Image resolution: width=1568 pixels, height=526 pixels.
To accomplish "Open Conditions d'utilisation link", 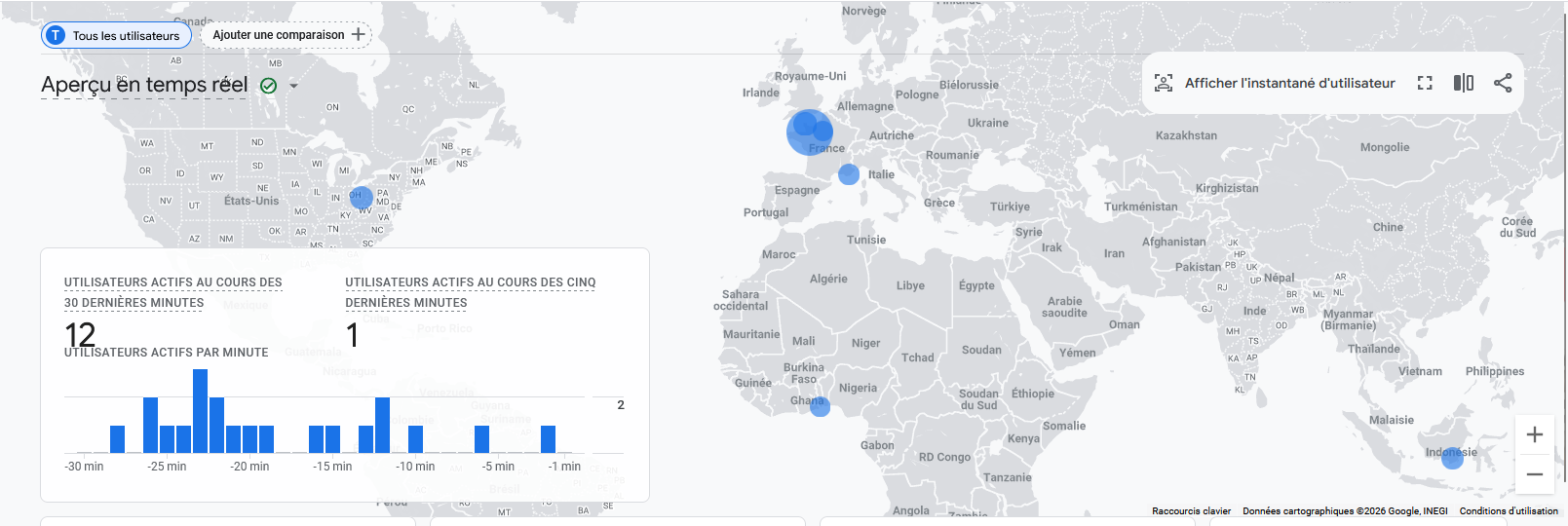I will click(x=1508, y=510).
